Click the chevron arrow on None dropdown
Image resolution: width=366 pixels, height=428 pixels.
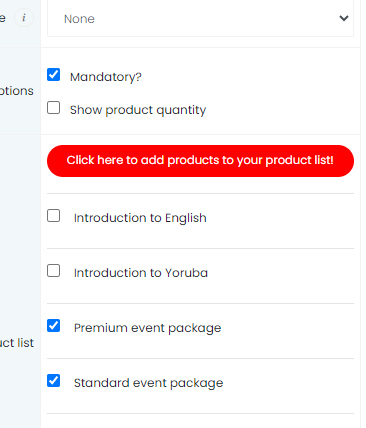tap(344, 18)
